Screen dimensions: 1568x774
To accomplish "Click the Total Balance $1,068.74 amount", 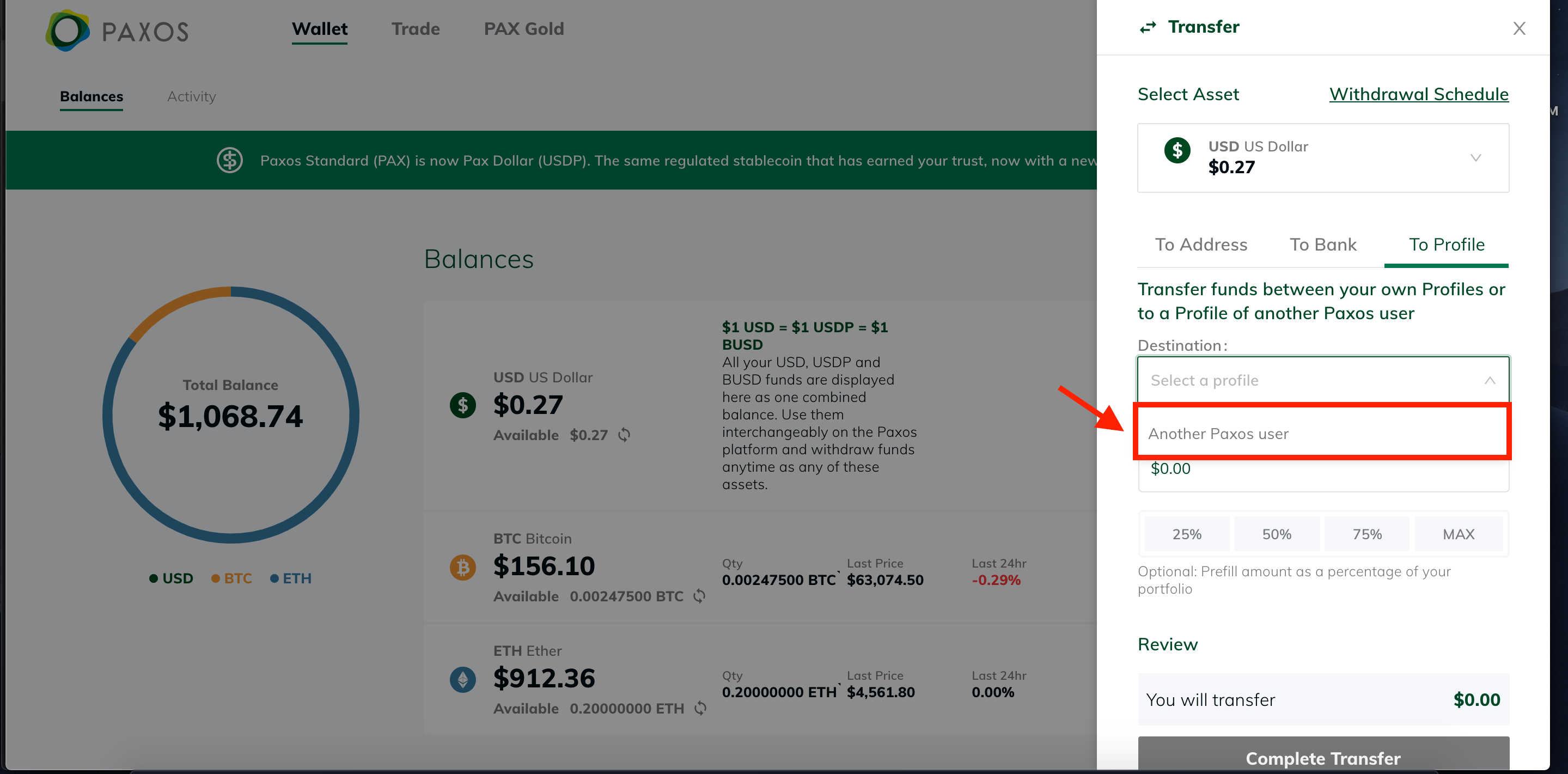I will click(x=230, y=417).
